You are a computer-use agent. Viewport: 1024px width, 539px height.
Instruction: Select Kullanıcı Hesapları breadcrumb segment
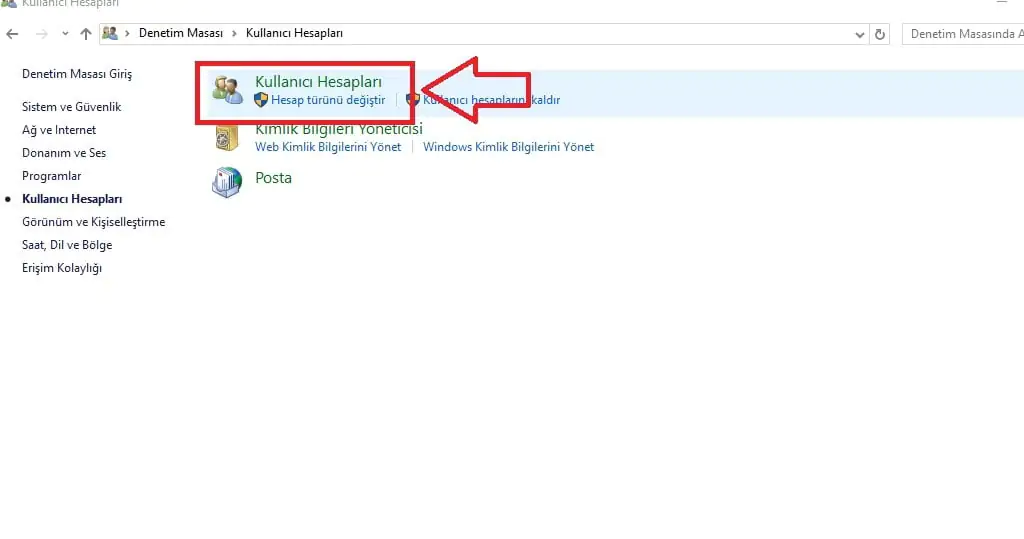click(294, 33)
